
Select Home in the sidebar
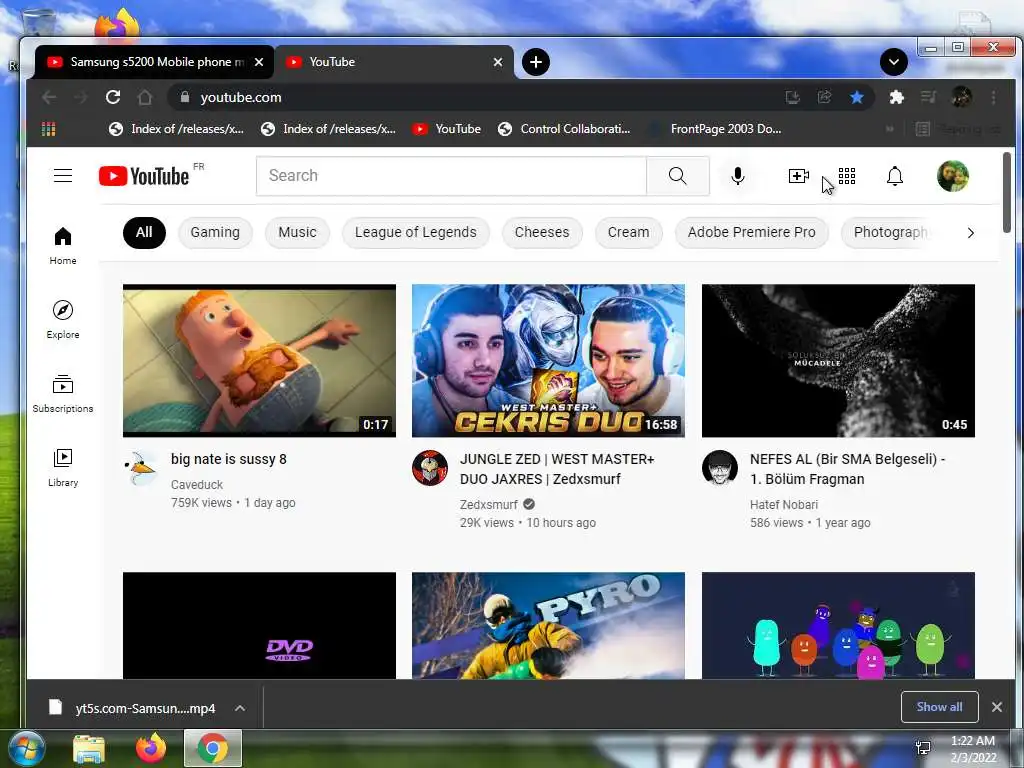coord(63,246)
